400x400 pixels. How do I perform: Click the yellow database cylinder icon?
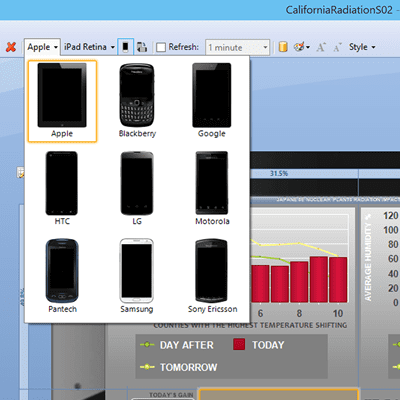[x=283, y=47]
